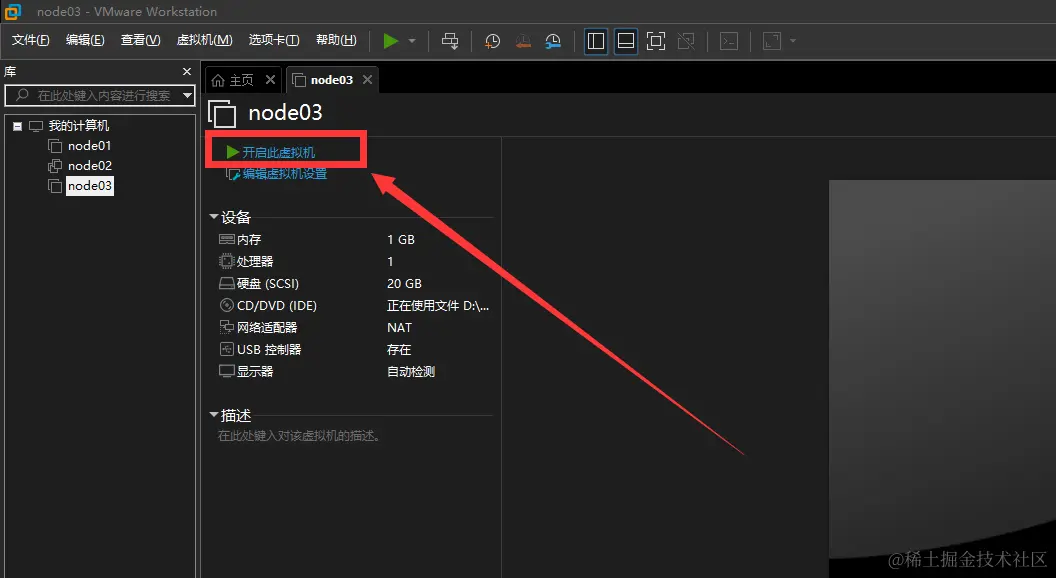Collapse the 我的计算机 tree node

click(x=18, y=126)
